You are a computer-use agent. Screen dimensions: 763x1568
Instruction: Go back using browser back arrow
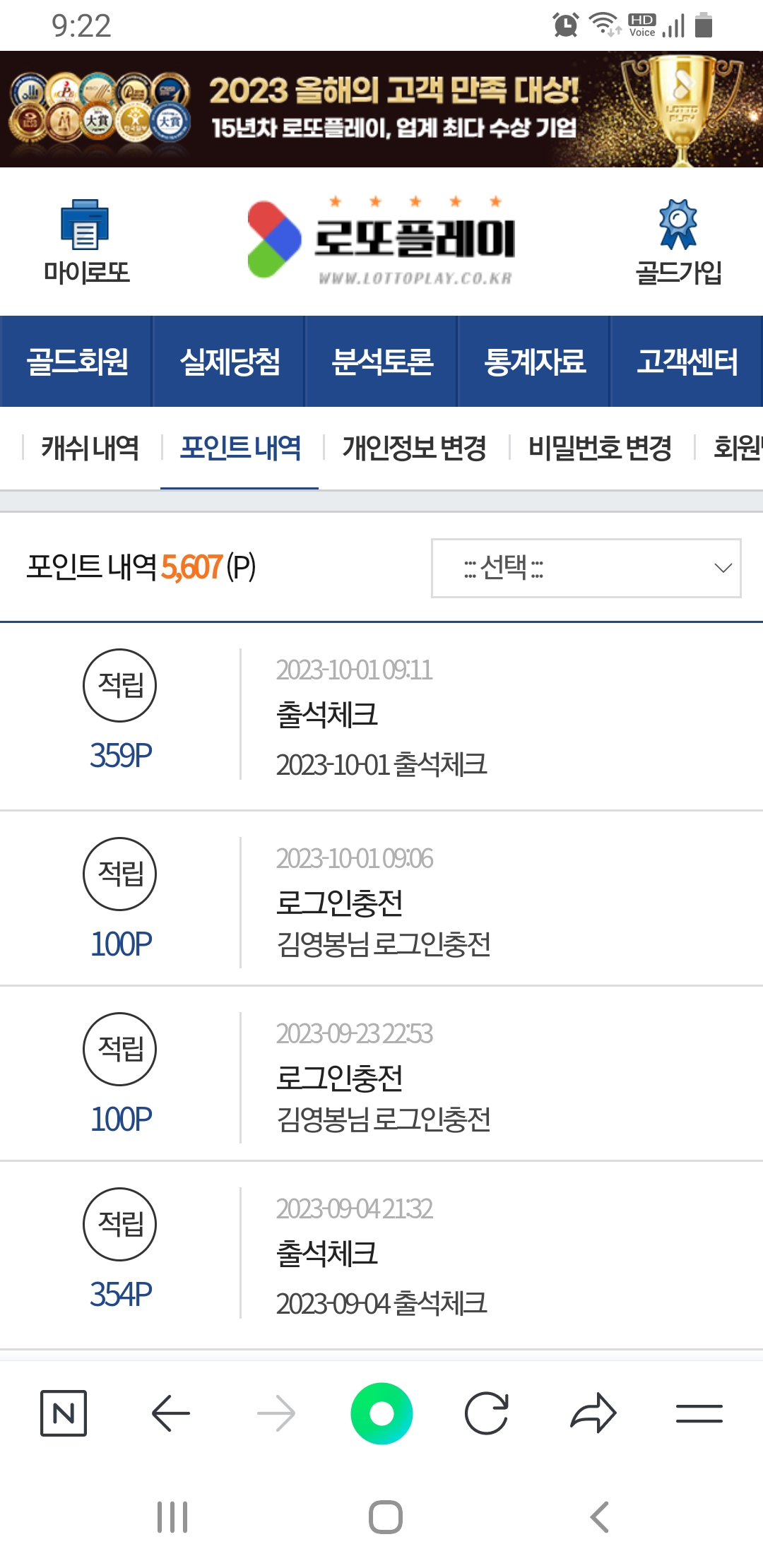coord(171,1413)
